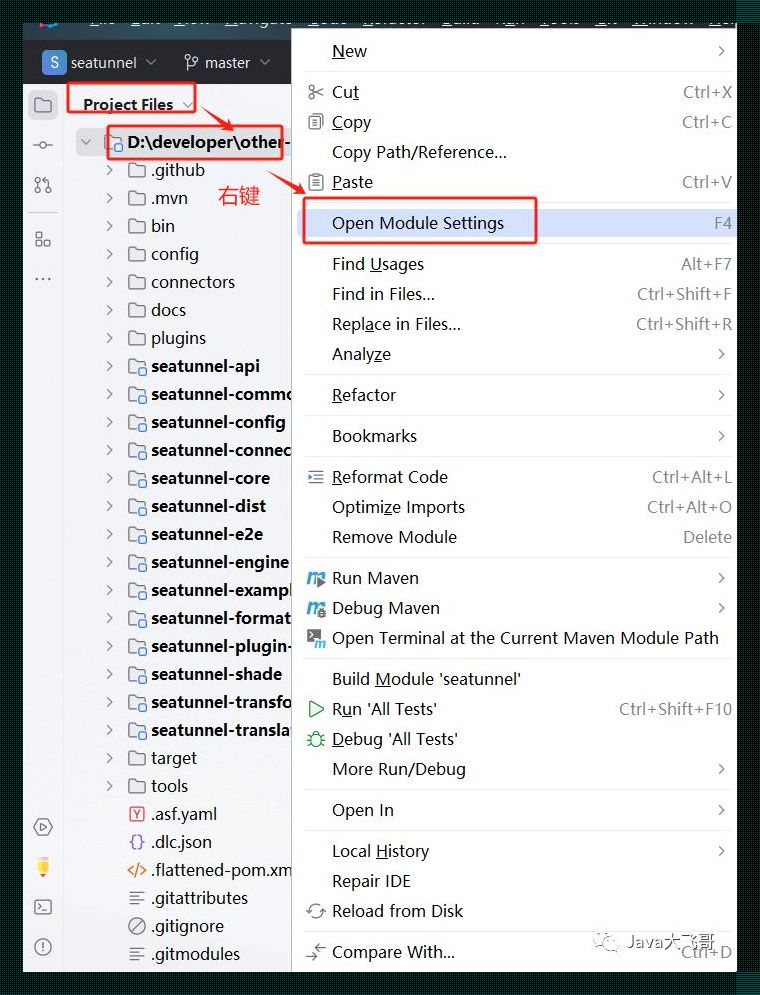Click the .dlc.json braces icon

pyautogui.click(x=136, y=842)
